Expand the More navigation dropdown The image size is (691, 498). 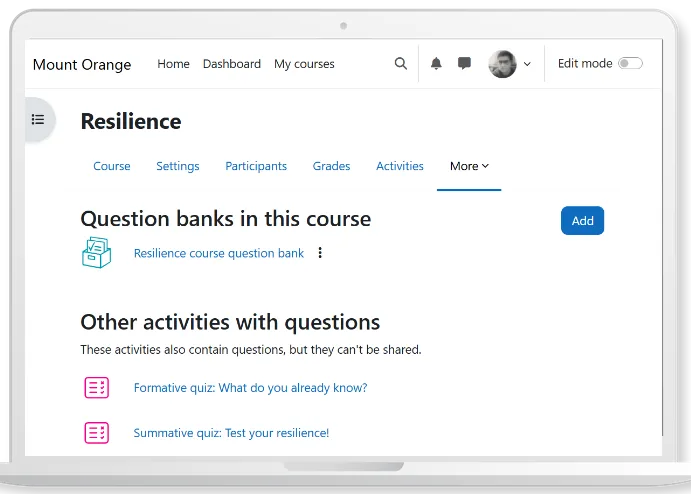pyautogui.click(x=469, y=166)
